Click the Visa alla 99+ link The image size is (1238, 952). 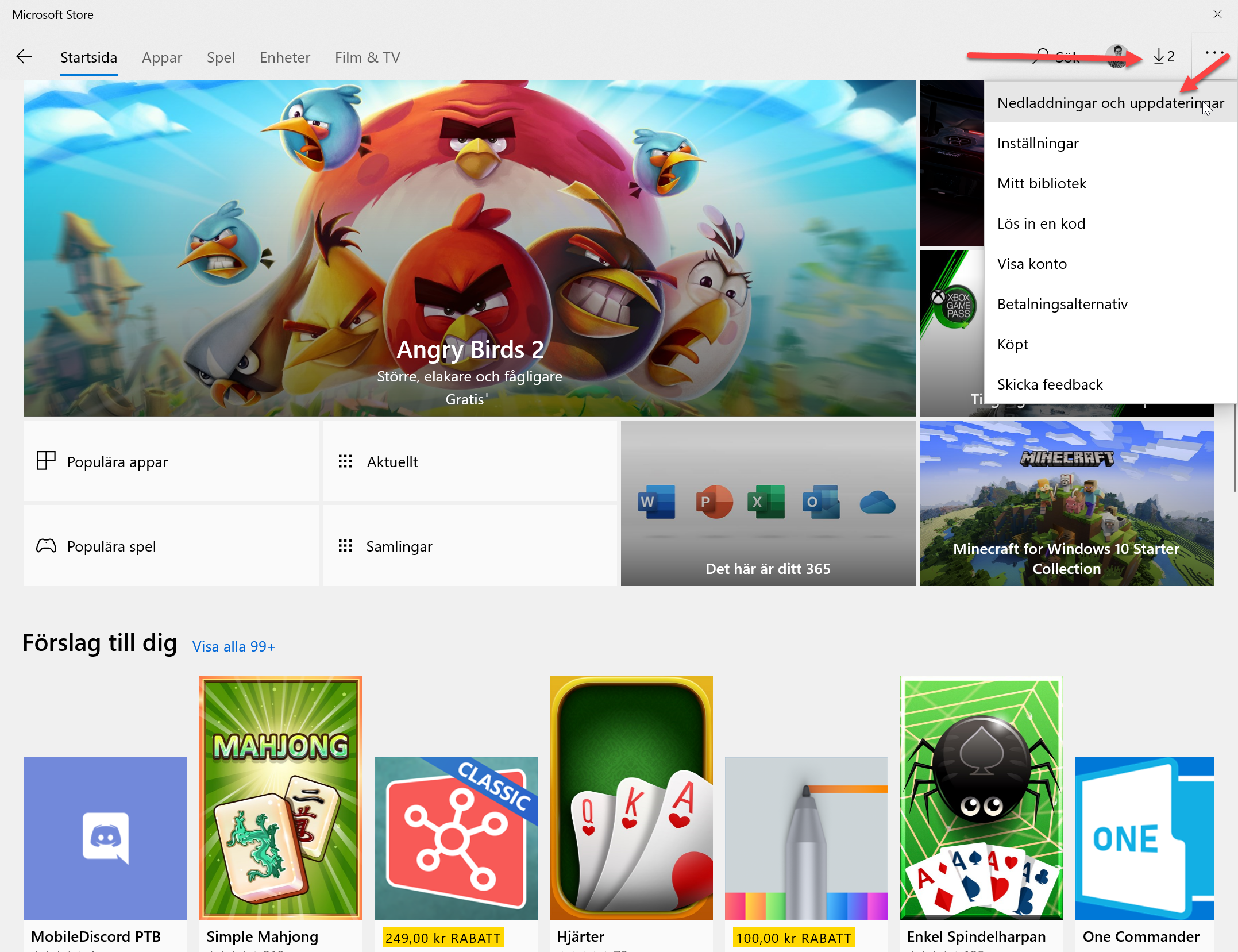point(234,646)
